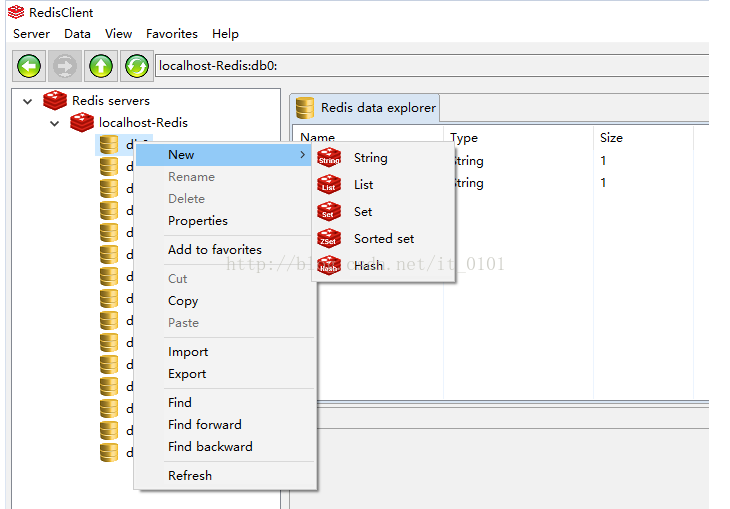Click tring type cell in second row
This screenshot has width=730, height=509.
click(x=469, y=183)
